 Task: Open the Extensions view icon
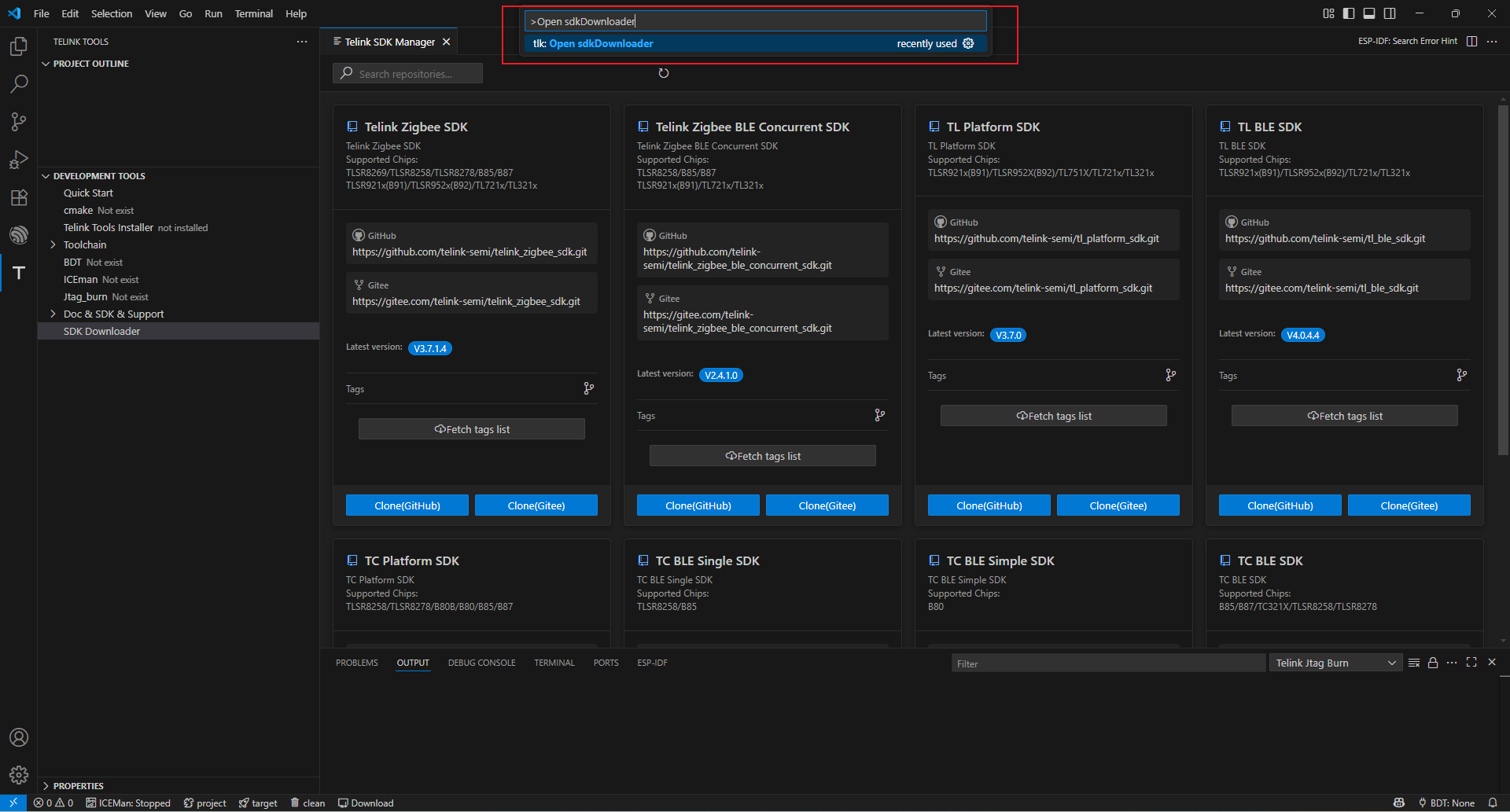click(x=19, y=197)
